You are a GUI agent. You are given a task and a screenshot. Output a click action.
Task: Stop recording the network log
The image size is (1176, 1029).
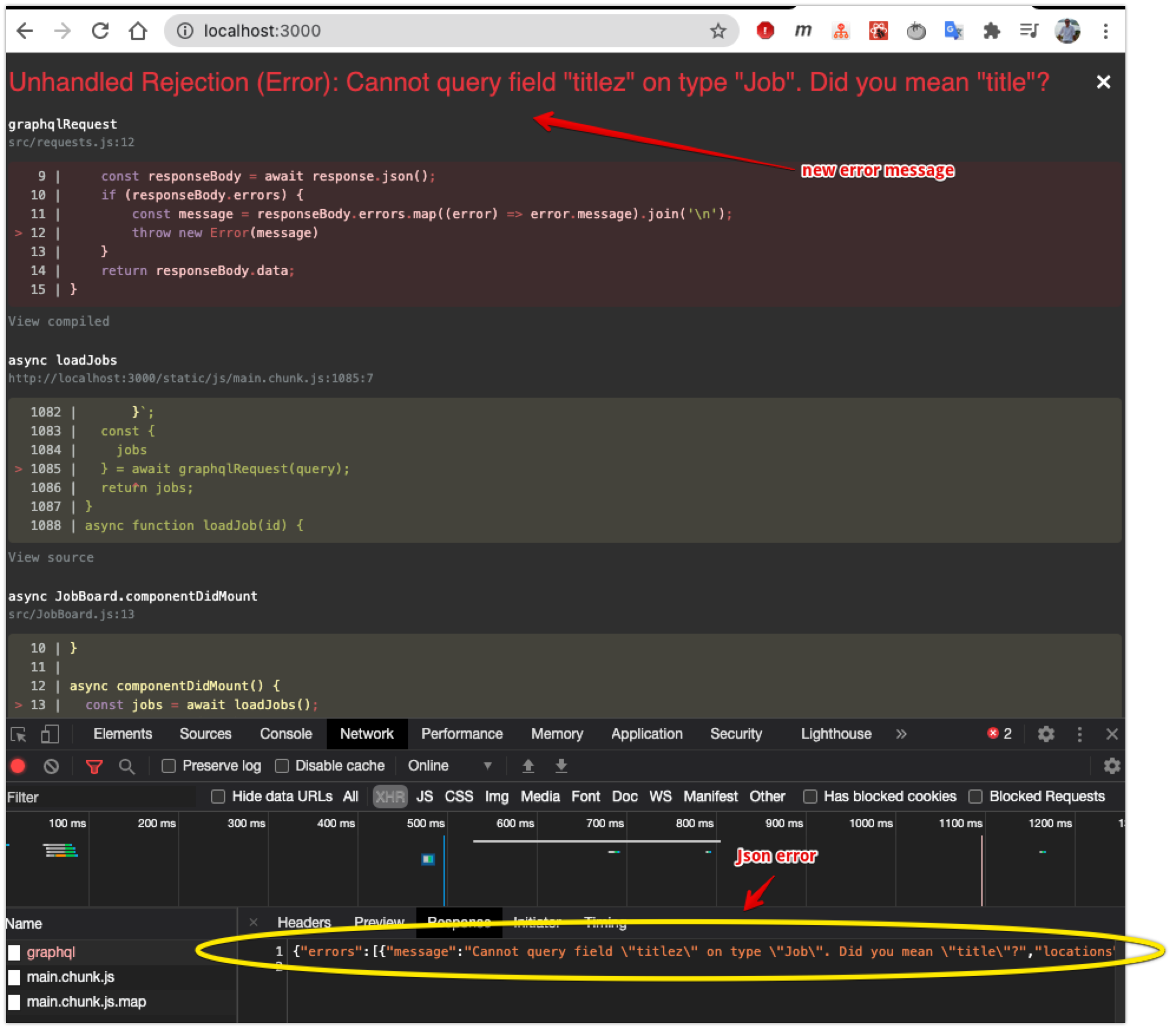tap(18, 765)
